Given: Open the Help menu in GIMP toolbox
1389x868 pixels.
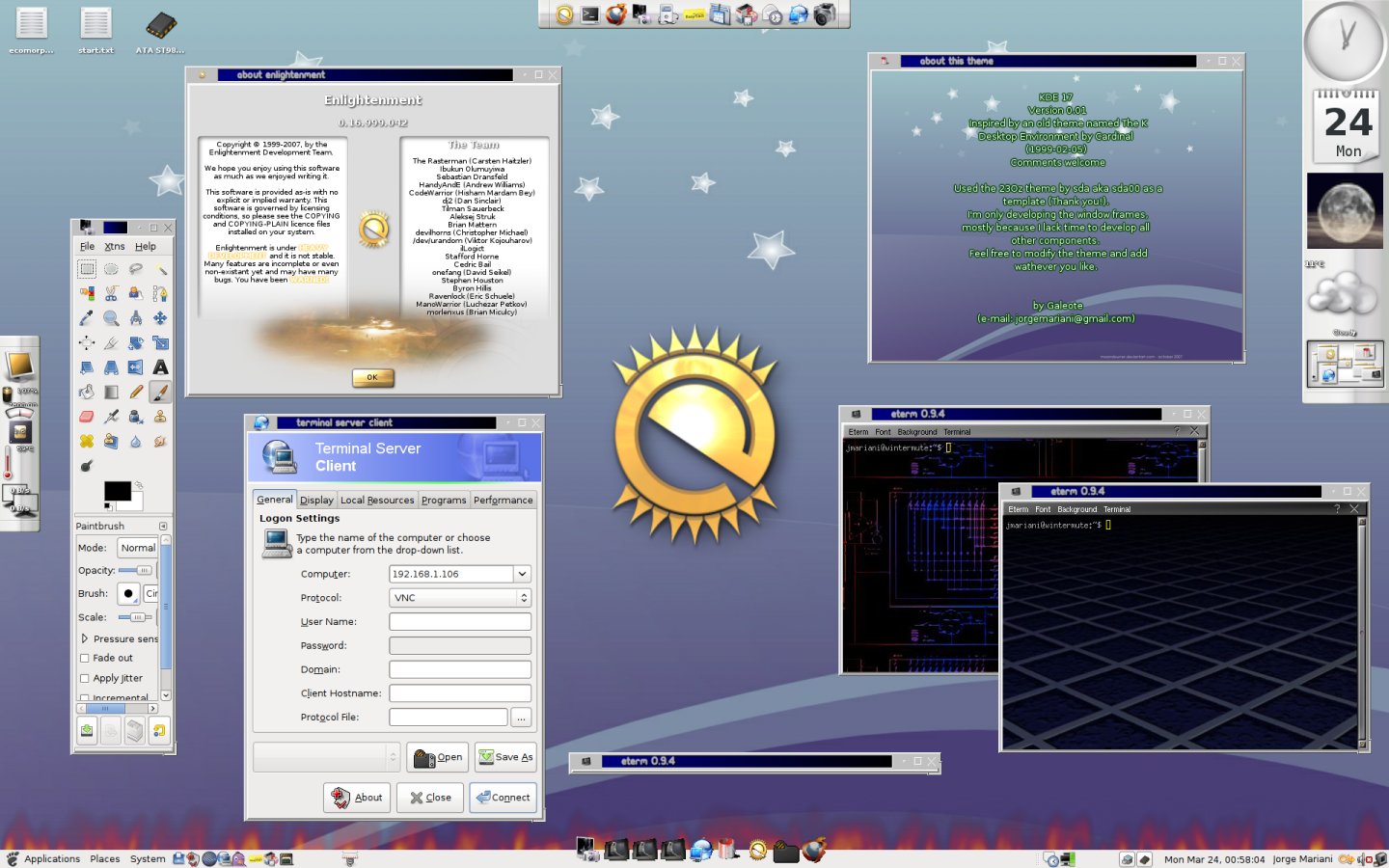Looking at the screenshot, I should tap(146, 247).
